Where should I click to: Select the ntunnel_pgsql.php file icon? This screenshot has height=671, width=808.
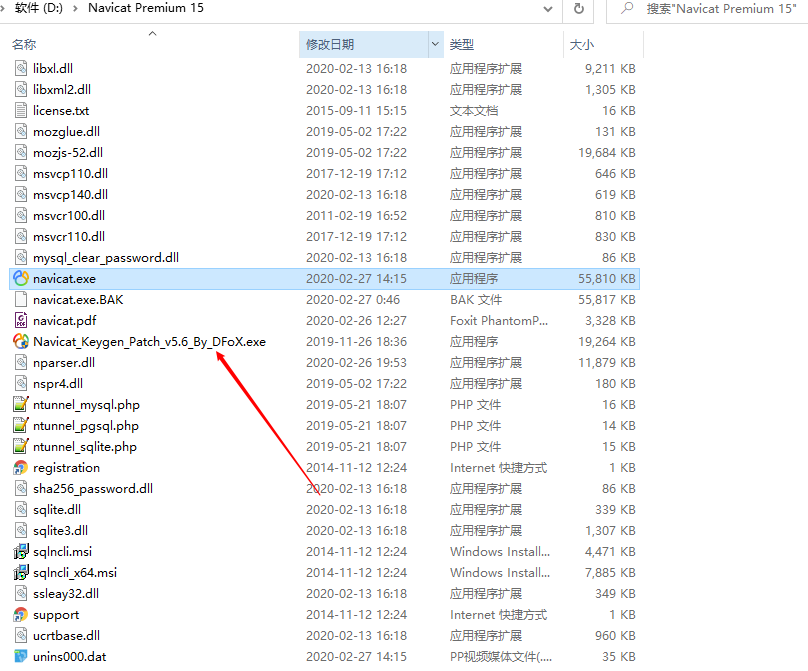(x=21, y=426)
